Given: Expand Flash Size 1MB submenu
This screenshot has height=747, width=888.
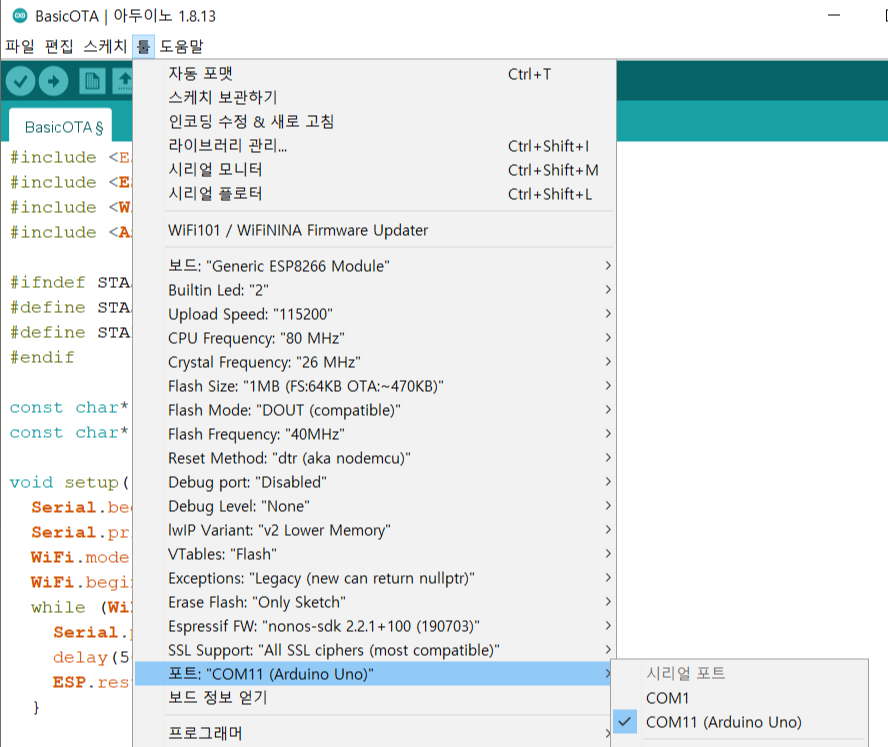Looking at the screenshot, I should point(374,386).
